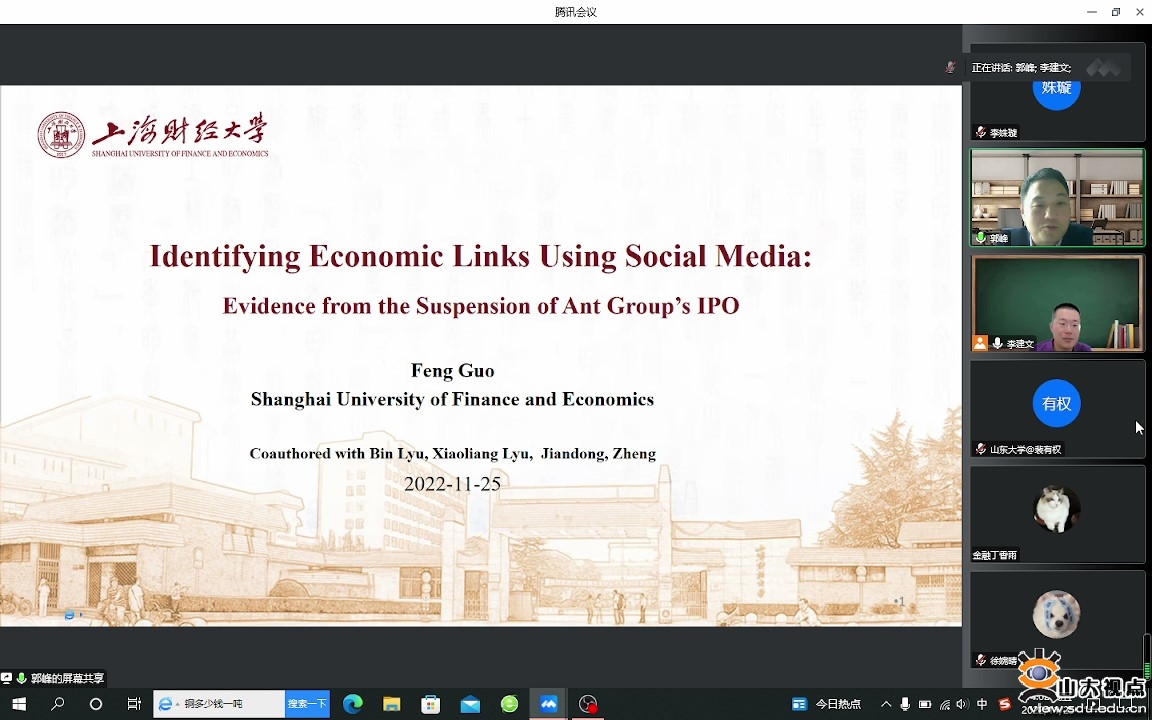The height and width of the screenshot is (720, 1152).
Task: Select 李建文's video thumbnail
Action: [1057, 303]
